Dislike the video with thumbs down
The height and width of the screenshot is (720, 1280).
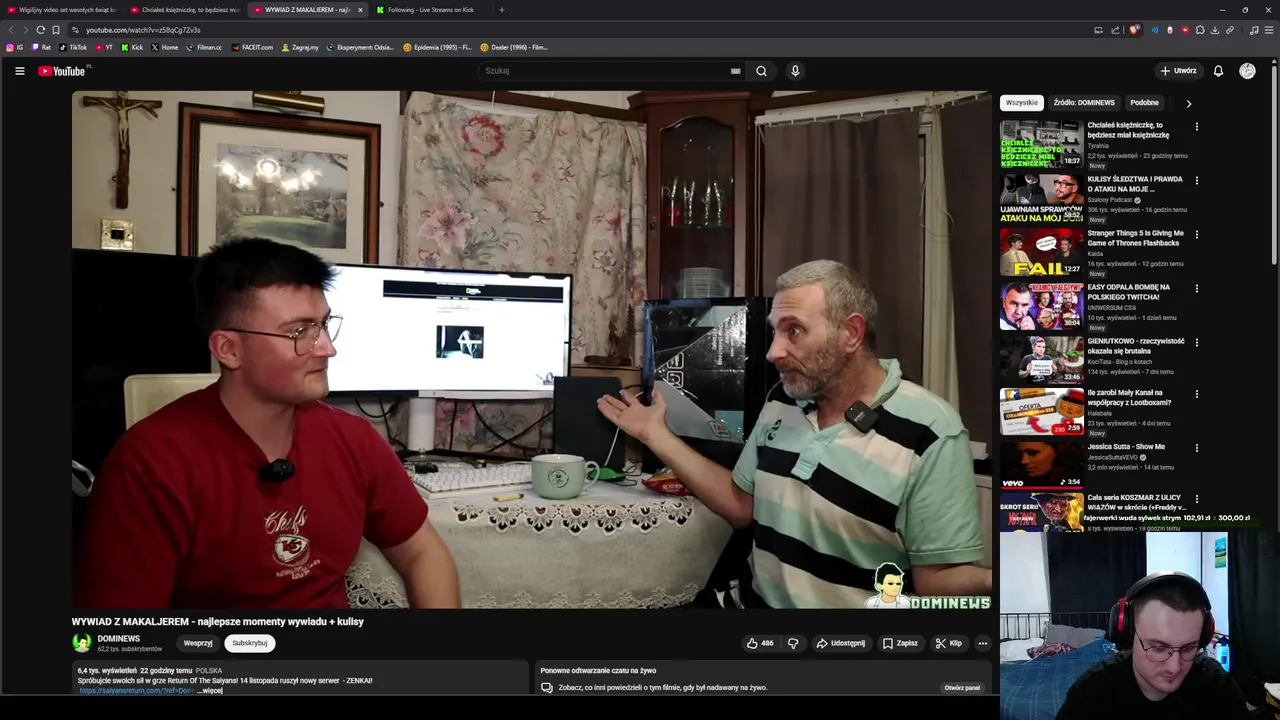(793, 643)
